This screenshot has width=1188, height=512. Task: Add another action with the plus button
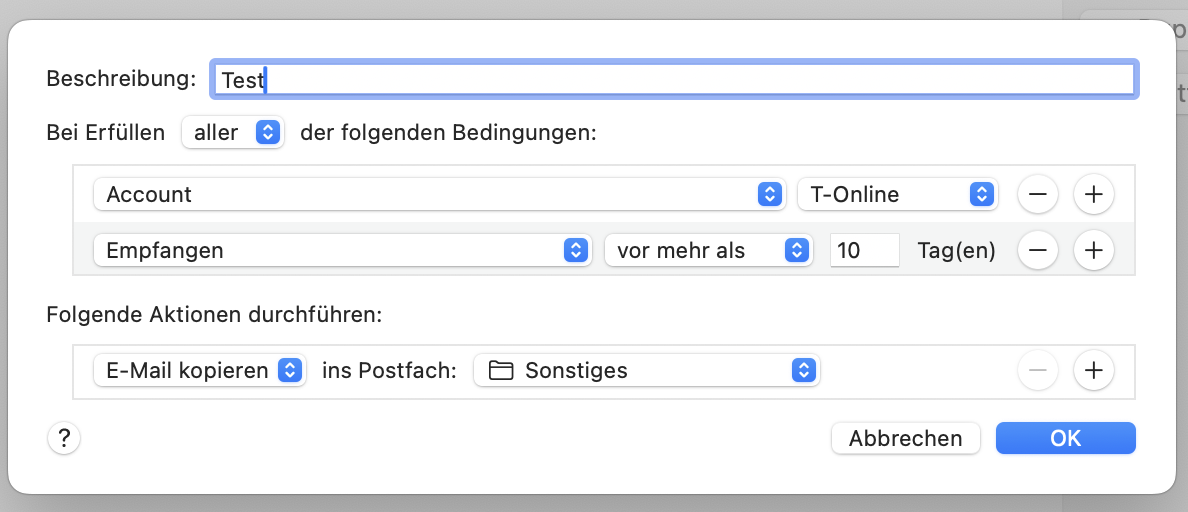click(1093, 371)
